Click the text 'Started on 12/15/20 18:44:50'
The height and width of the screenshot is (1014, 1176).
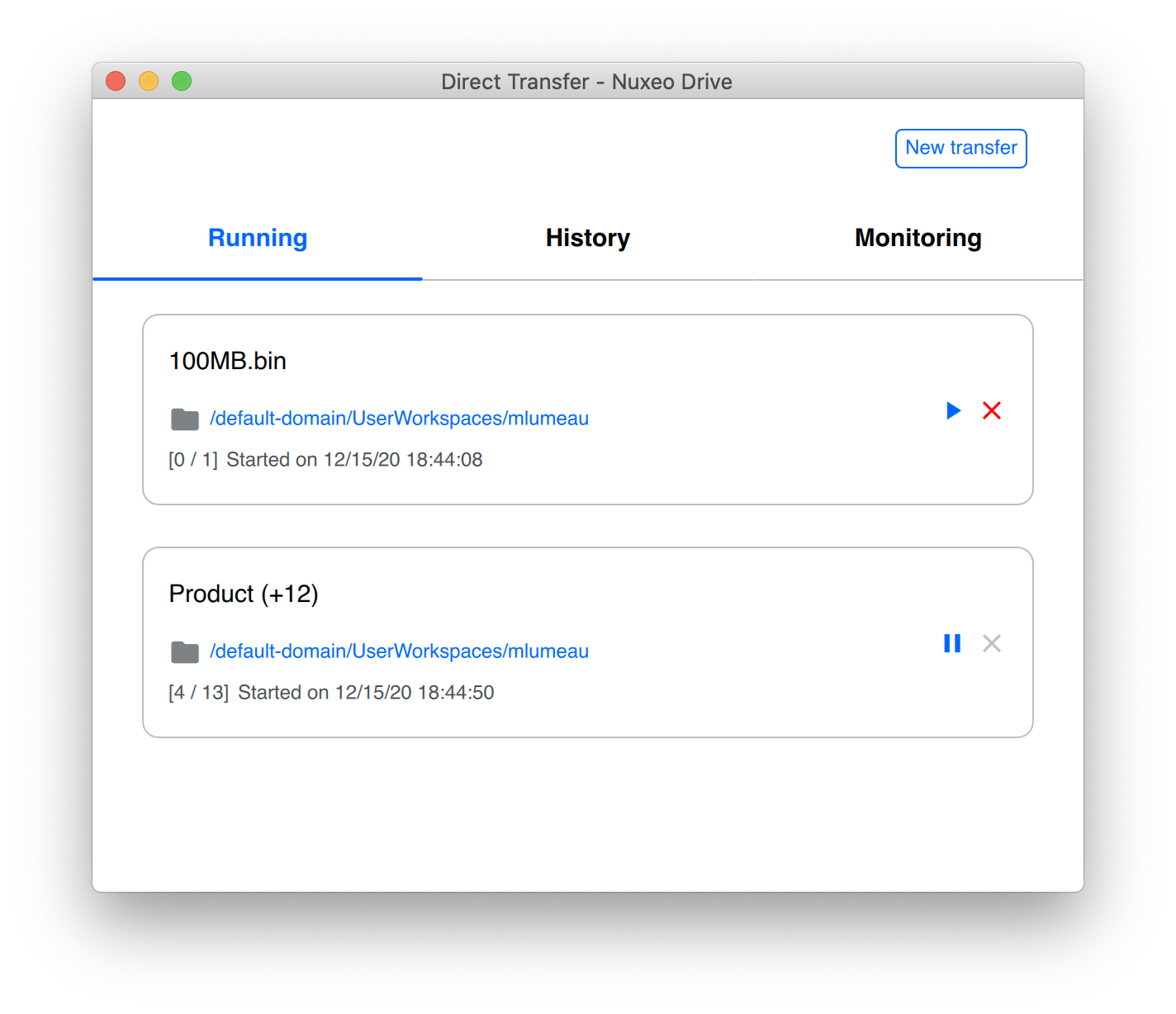pos(366,693)
